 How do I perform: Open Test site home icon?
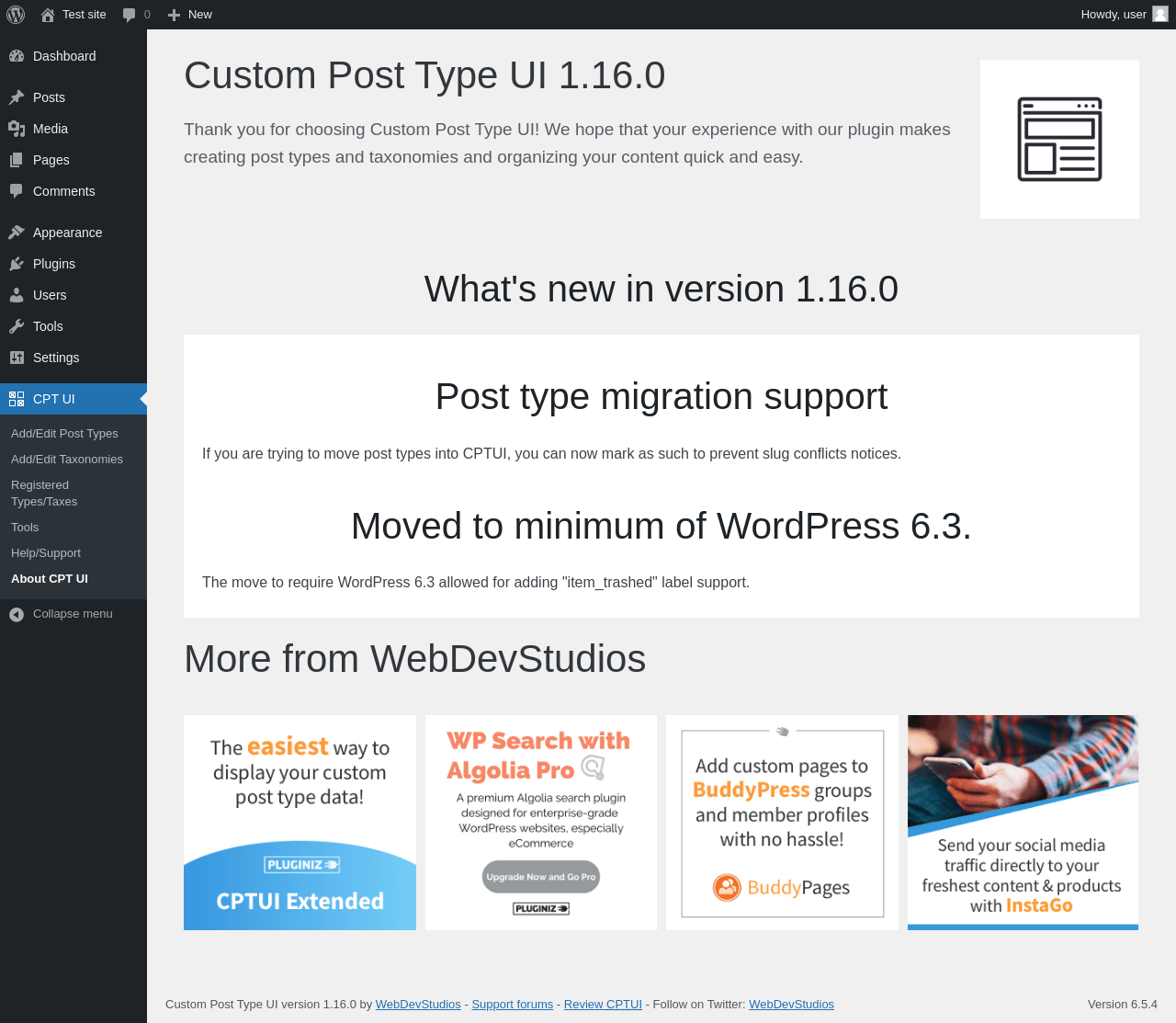(x=48, y=15)
